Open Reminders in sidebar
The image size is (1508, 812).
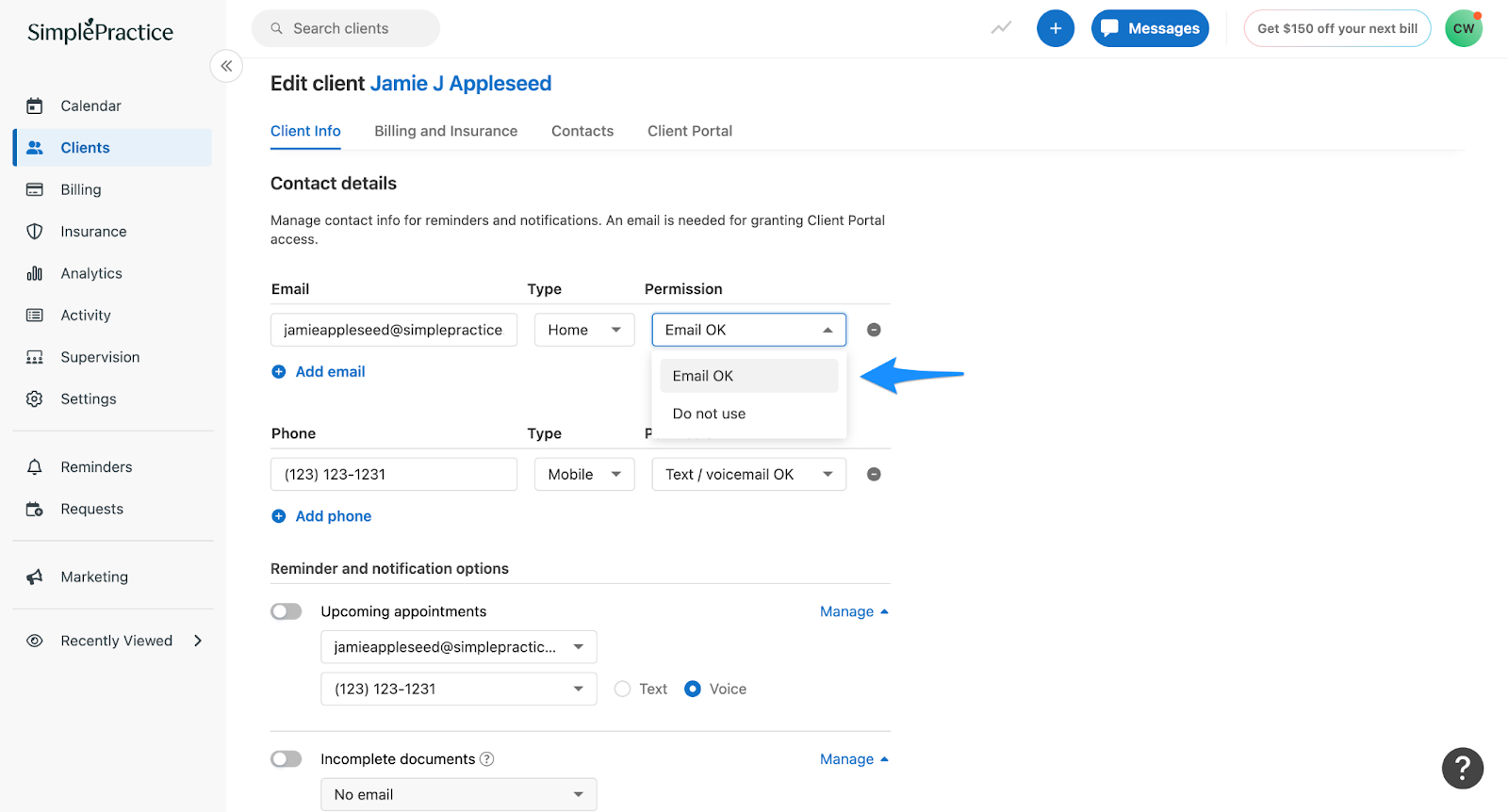[112, 467]
